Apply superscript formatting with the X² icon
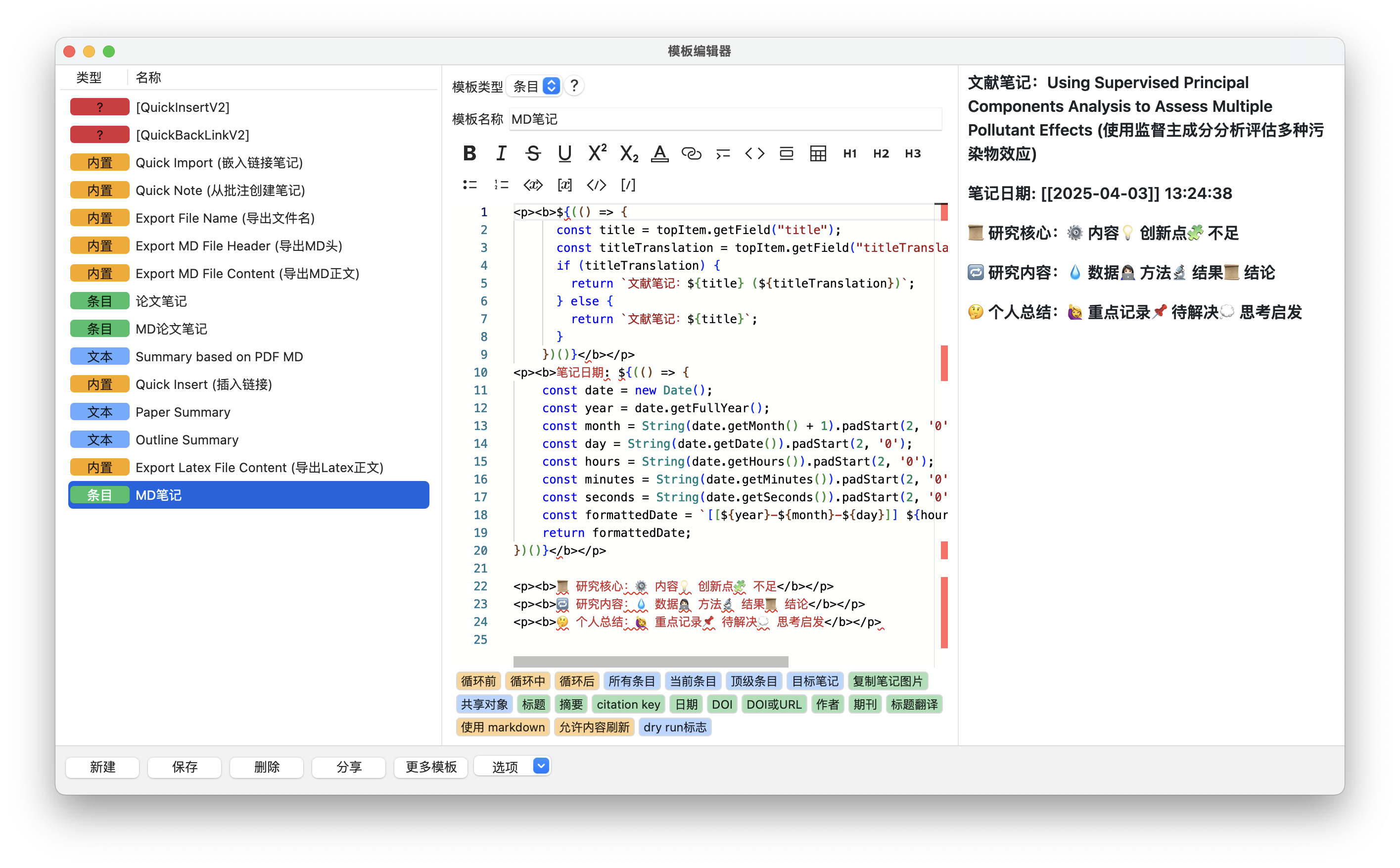 tap(597, 153)
